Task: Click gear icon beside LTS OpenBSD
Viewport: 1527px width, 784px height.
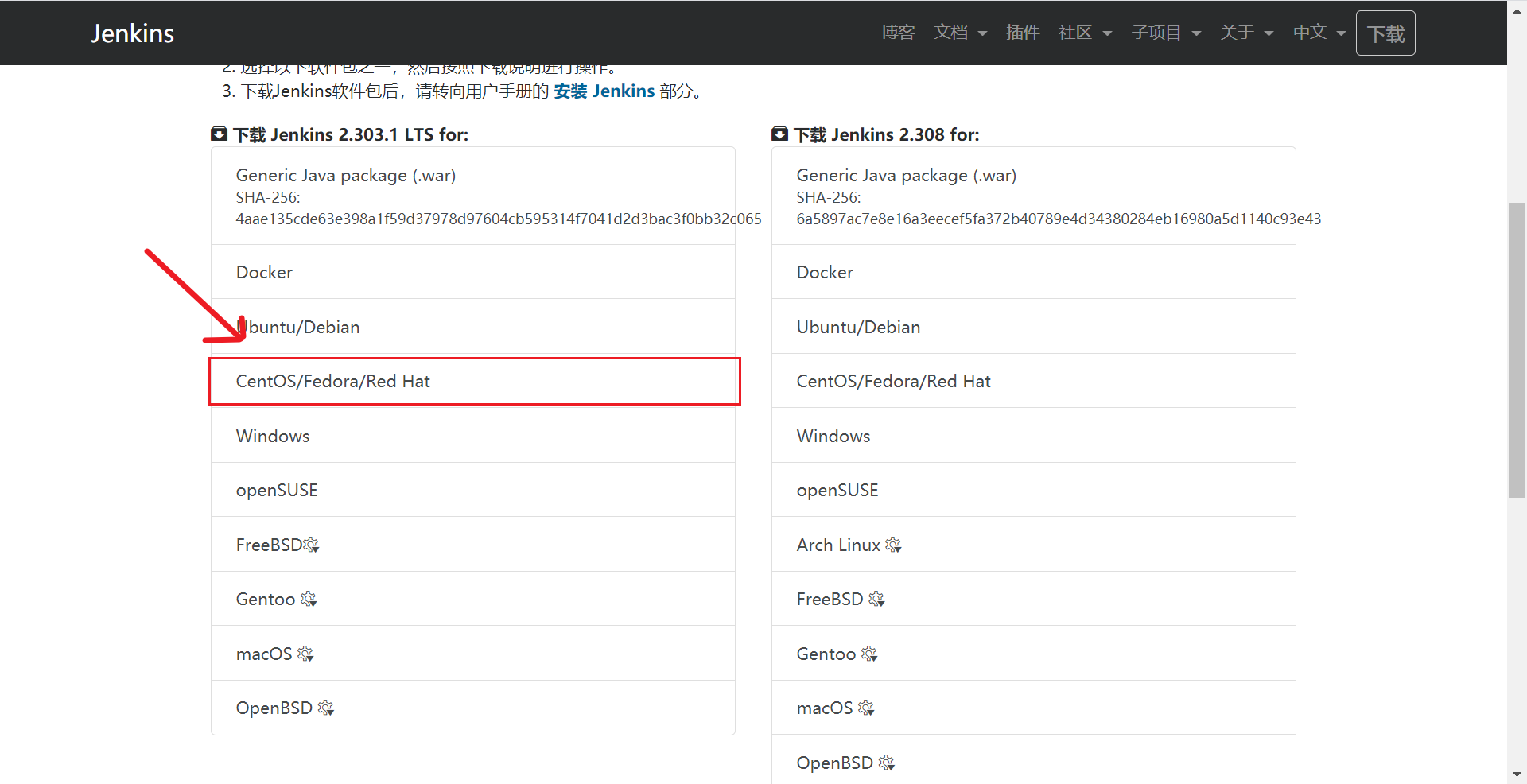Action: [x=326, y=708]
